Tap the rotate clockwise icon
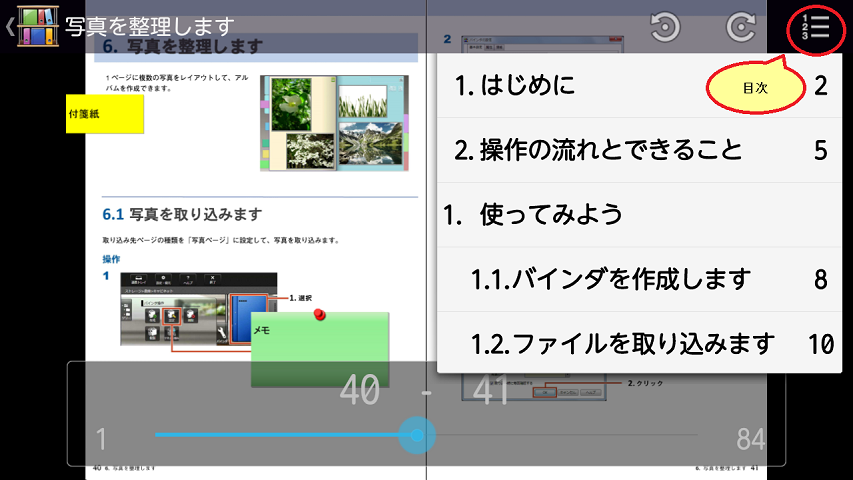 click(x=741, y=26)
